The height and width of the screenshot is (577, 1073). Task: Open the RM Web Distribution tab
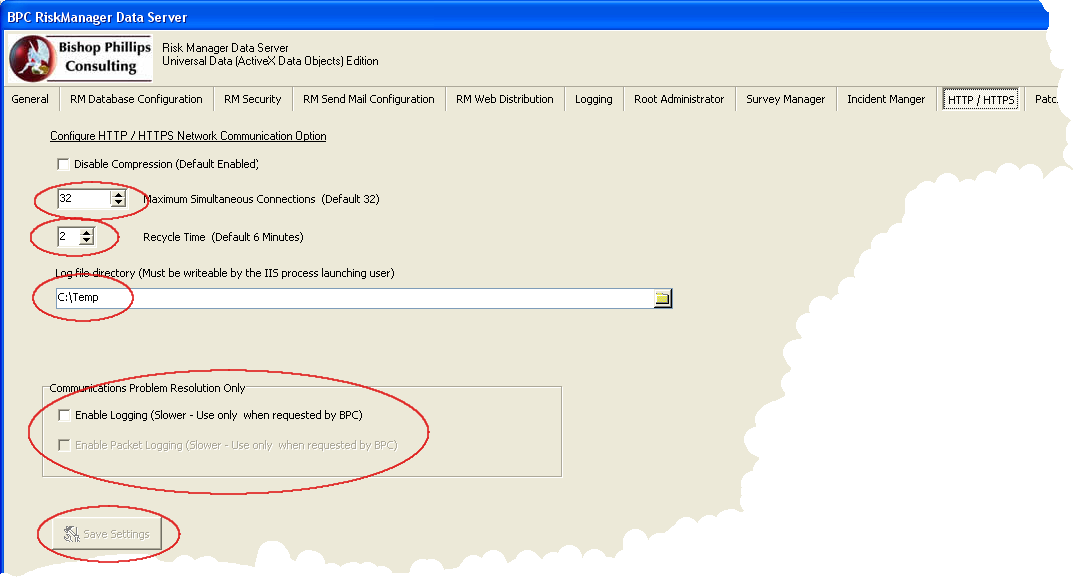(x=504, y=99)
